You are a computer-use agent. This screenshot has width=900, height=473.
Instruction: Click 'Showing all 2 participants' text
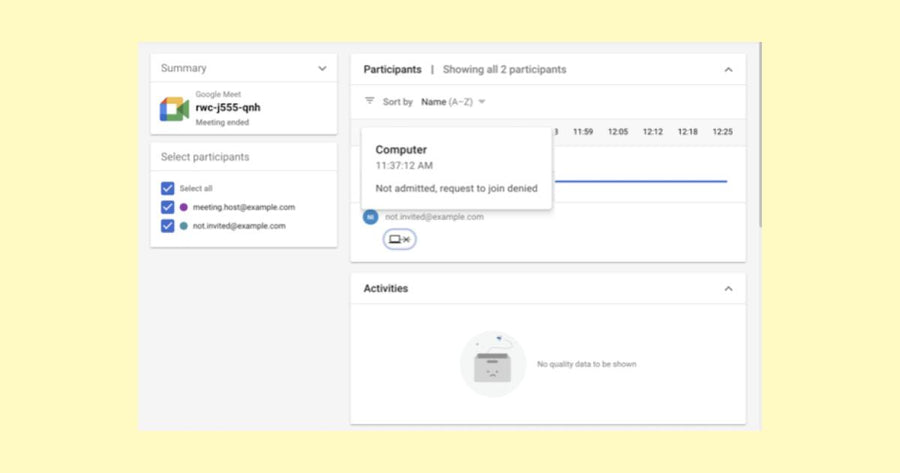pyautogui.click(x=505, y=69)
